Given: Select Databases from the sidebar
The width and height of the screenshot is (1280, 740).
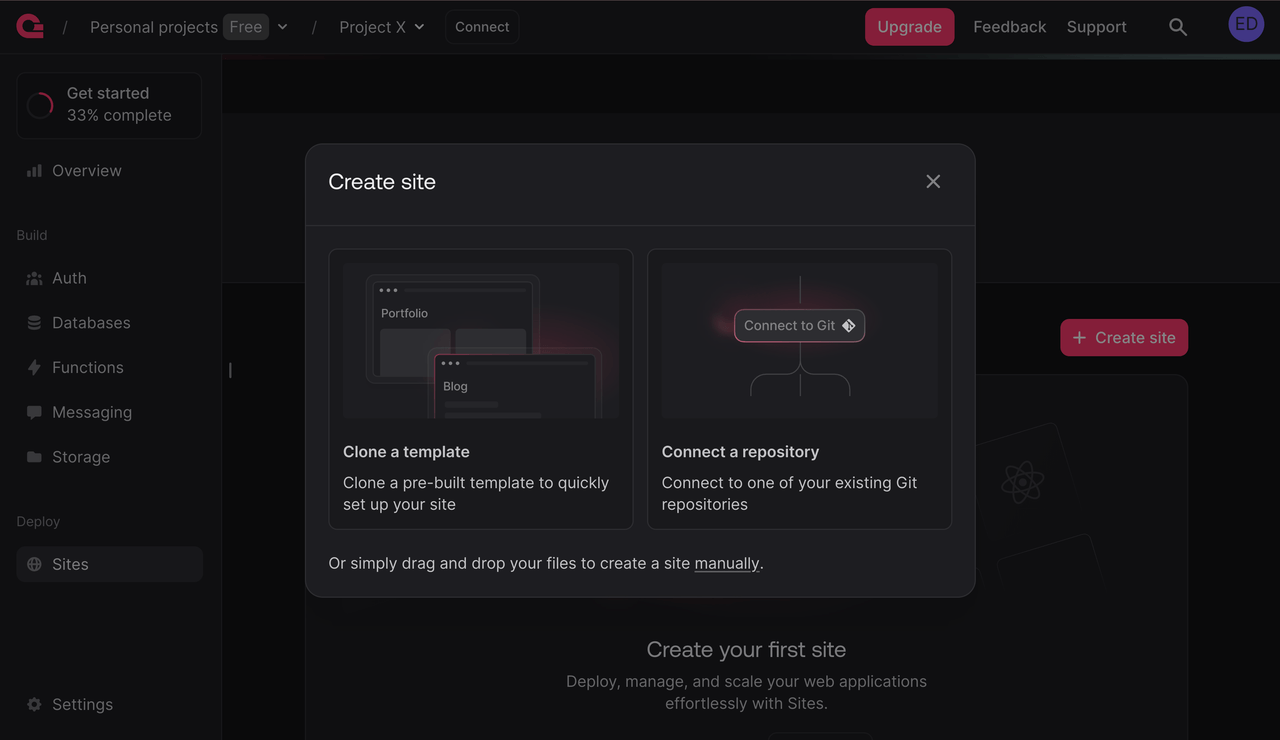Looking at the screenshot, I should (91, 322).
